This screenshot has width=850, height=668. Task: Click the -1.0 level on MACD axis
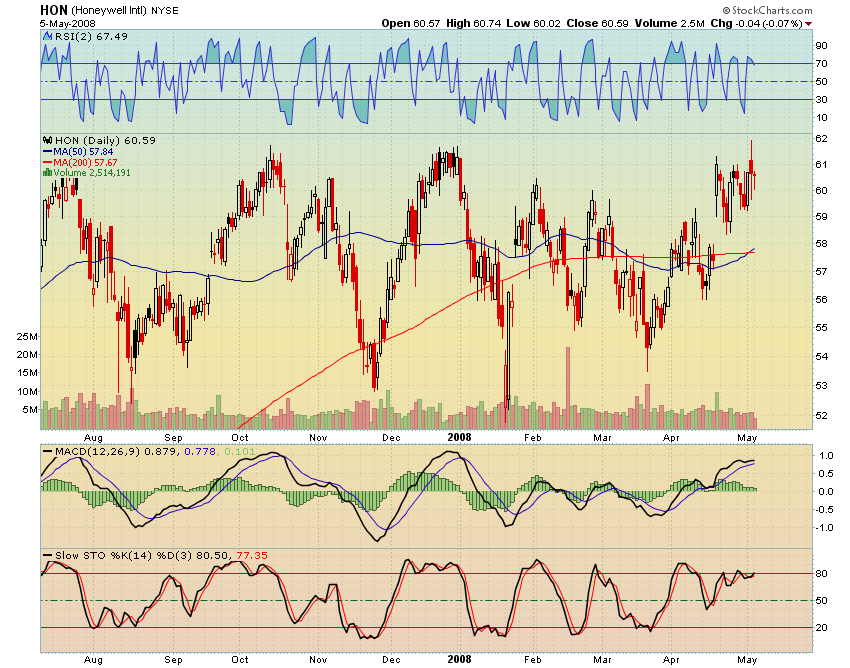point(824,528)
